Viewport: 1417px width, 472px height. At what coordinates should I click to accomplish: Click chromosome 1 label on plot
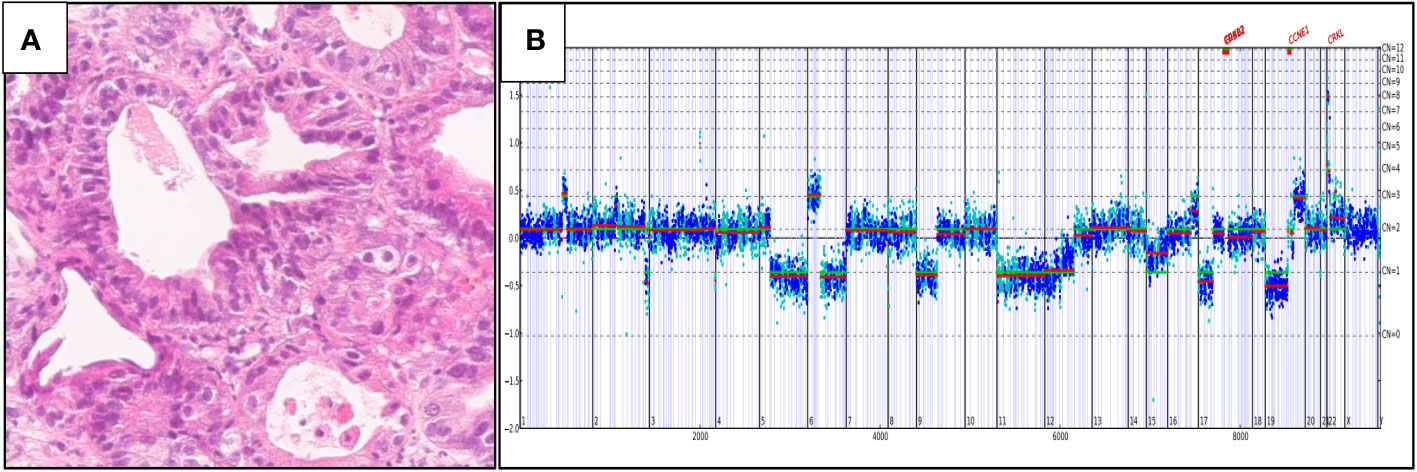[x=523, y=422]
